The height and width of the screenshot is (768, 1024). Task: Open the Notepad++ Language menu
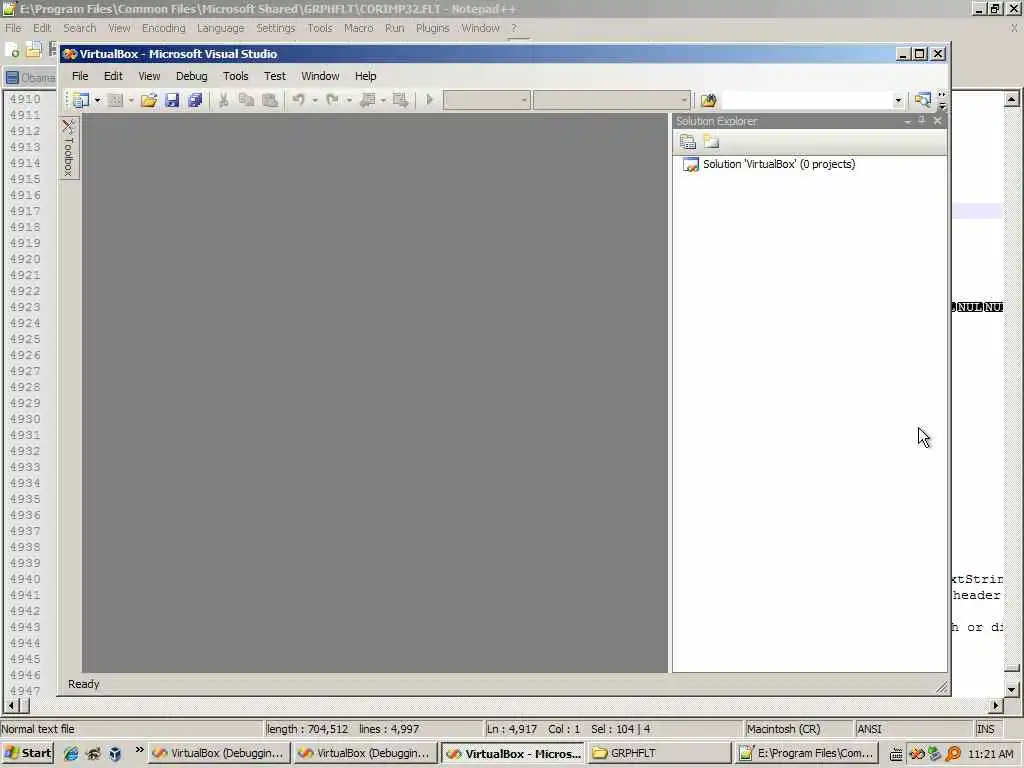221,28
